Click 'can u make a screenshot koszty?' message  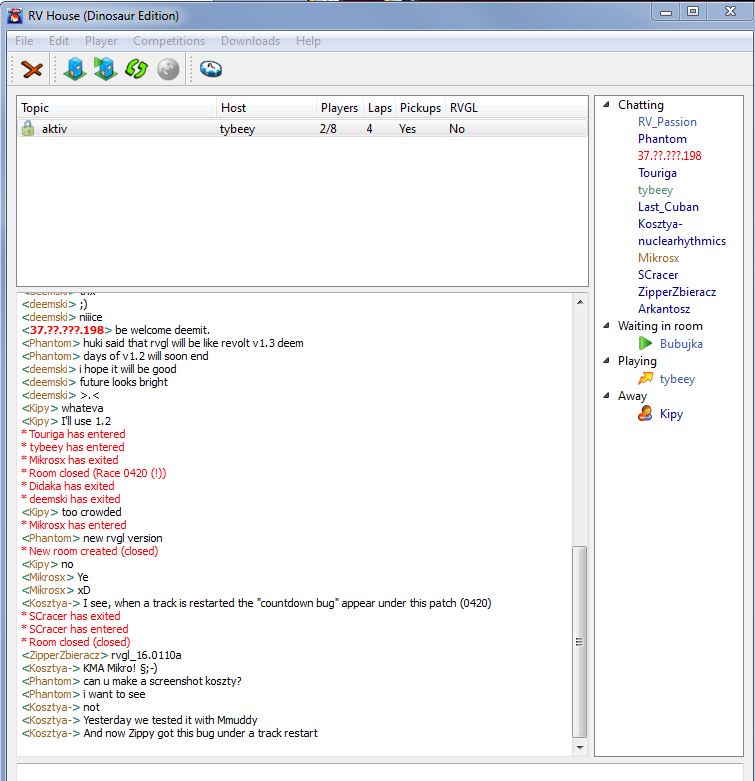(162, 681)
